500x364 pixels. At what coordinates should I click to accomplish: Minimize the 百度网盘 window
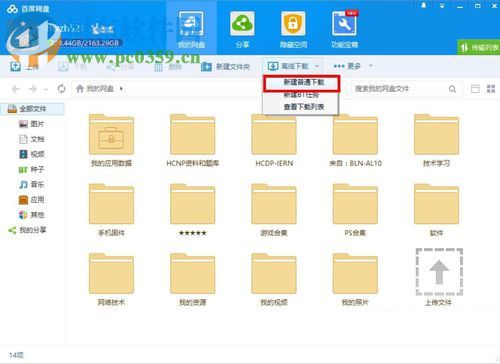tap(460, 6)
